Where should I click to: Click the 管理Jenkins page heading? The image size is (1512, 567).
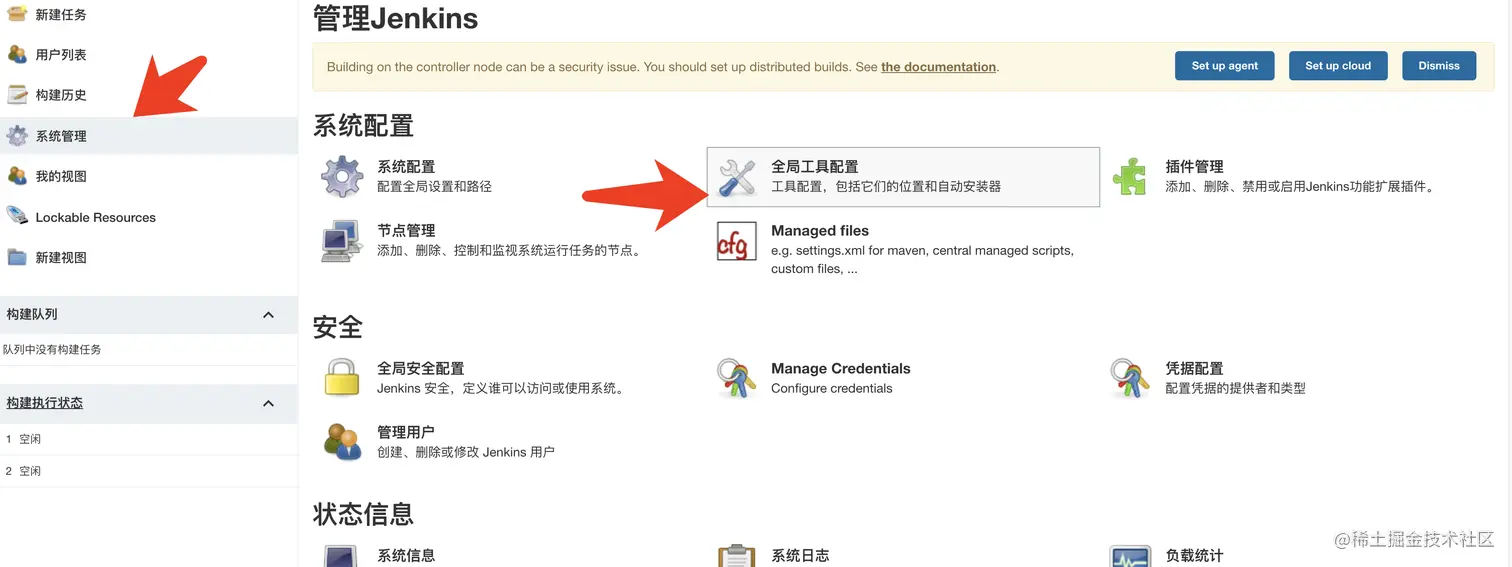396,18
